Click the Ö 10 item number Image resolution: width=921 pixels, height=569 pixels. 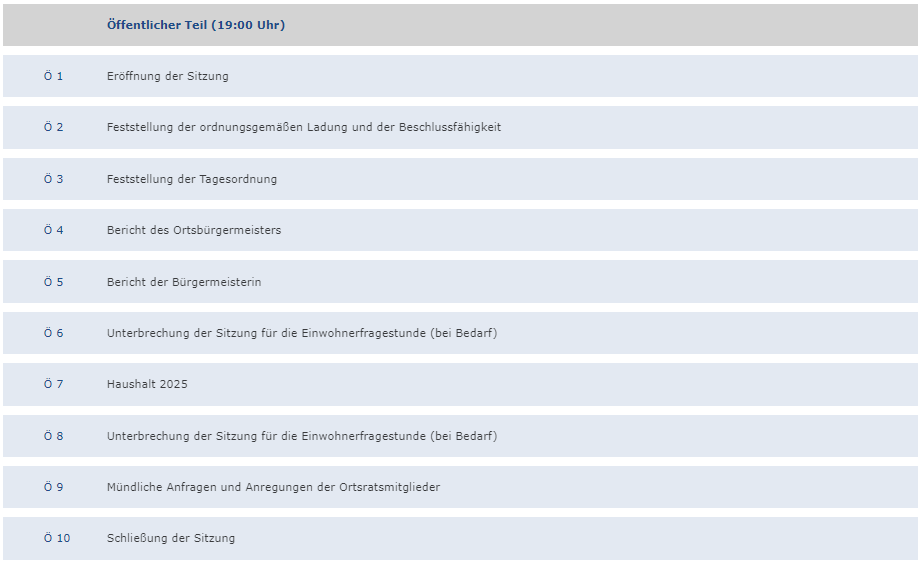pyautogui.click(x=57, y=538)
